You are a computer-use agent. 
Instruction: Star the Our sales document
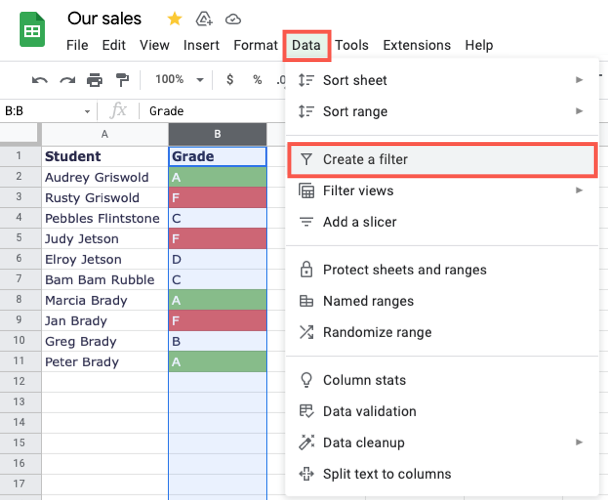point(174,18)
